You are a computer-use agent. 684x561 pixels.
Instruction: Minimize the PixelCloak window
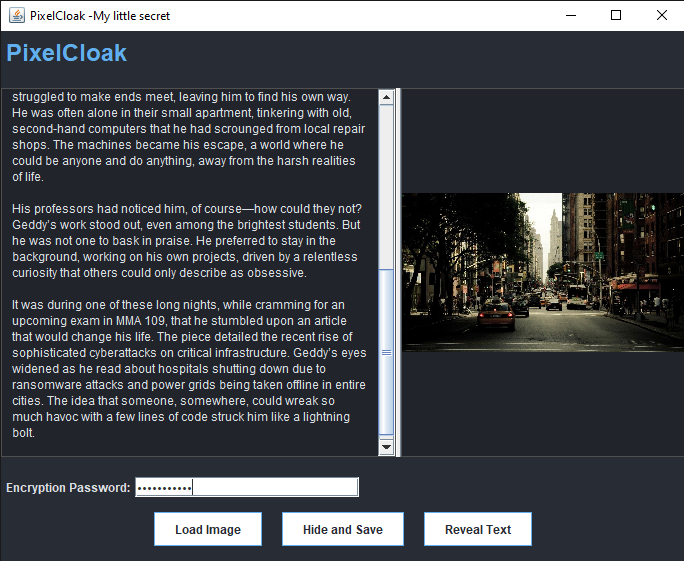coord(570,16)
